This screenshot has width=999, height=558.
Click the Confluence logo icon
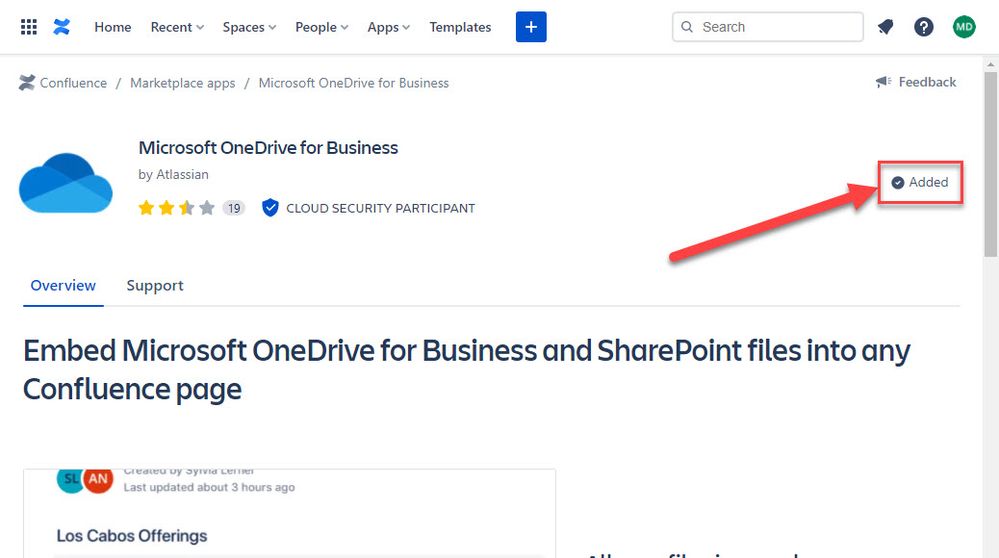click(62, 27)
